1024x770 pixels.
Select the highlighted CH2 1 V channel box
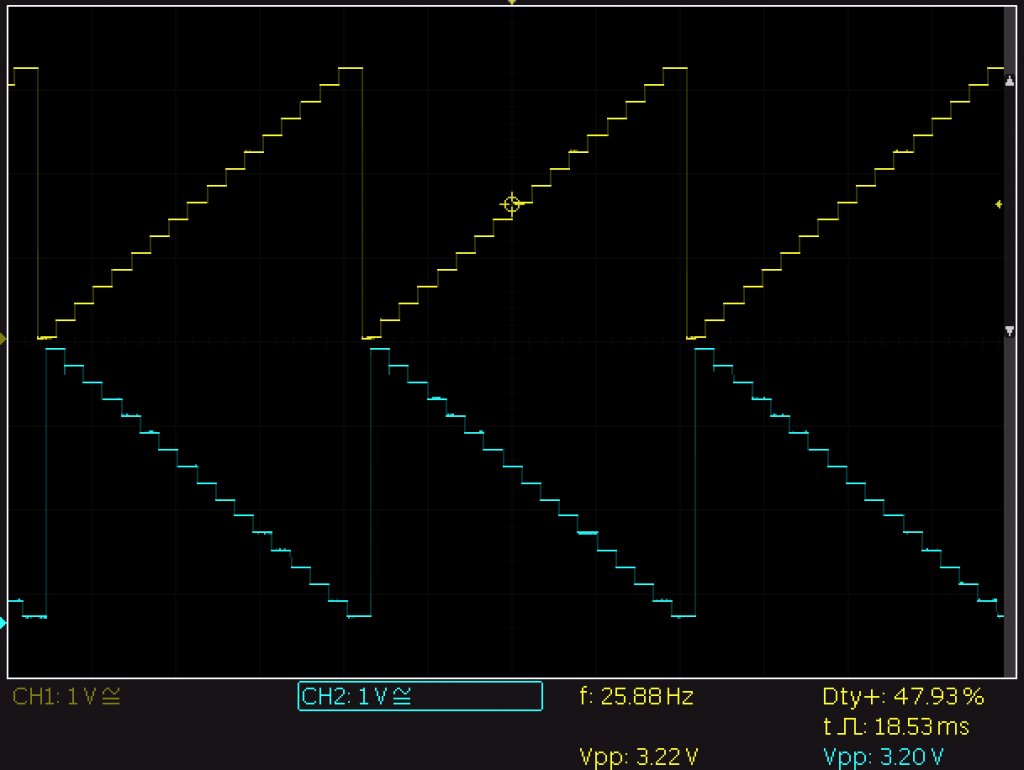[420, 696]
